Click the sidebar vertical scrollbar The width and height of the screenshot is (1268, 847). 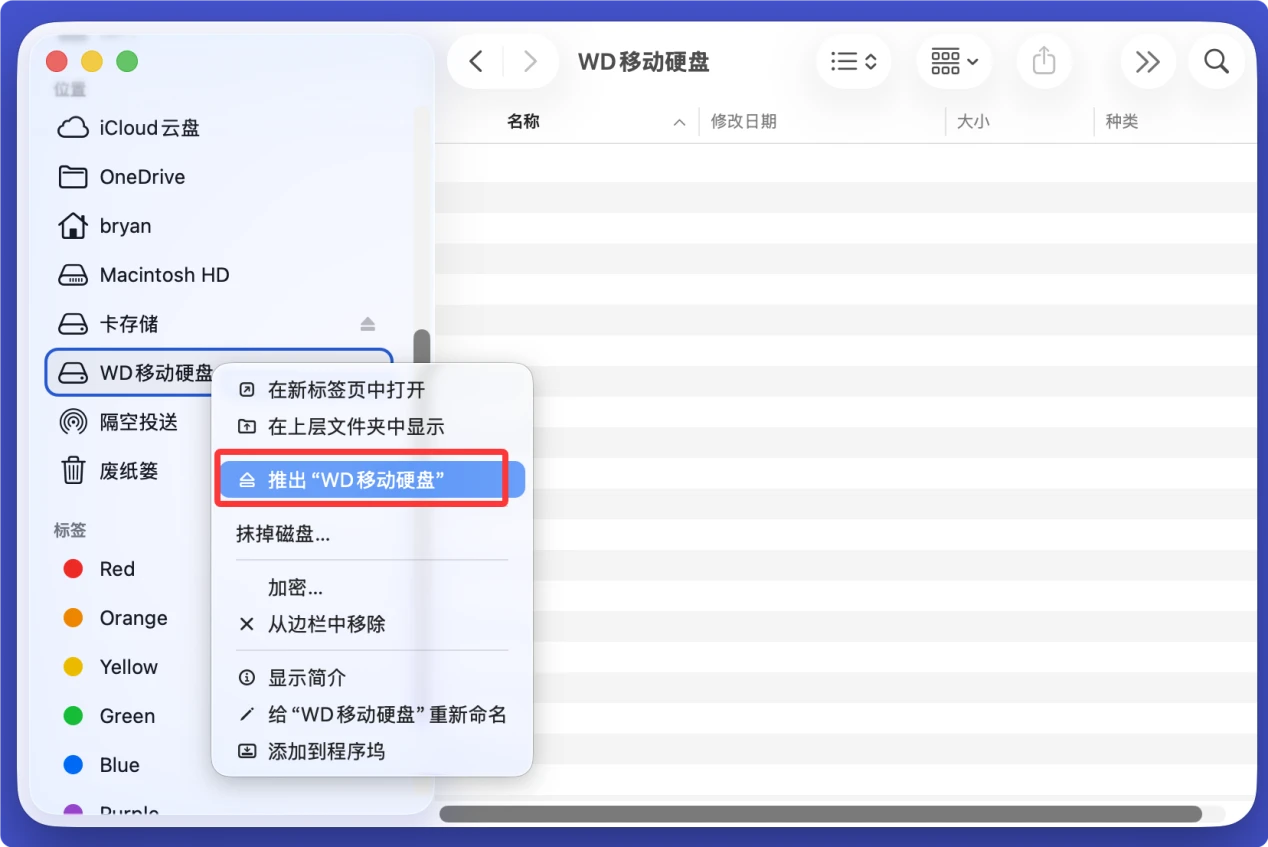(x=422, y=348)
